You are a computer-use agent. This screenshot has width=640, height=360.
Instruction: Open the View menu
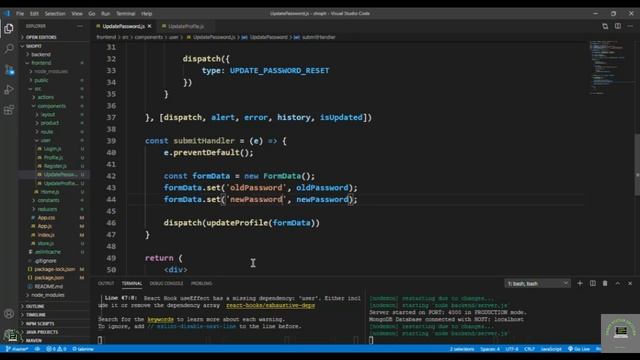(x=77, y=13)
